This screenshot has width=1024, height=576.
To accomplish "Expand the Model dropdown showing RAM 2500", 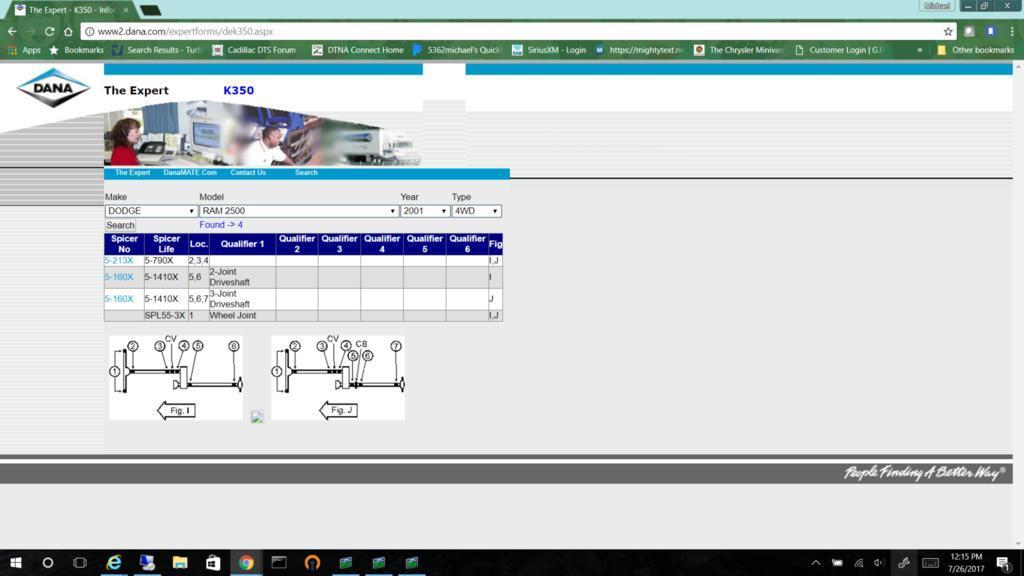I will click(298, 211).
